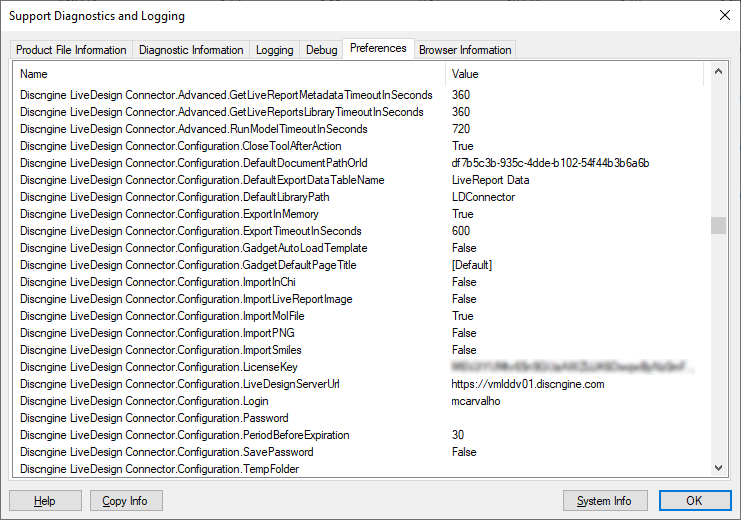Select the Preferences tab

pyautogui.click(x=378, y=48)
